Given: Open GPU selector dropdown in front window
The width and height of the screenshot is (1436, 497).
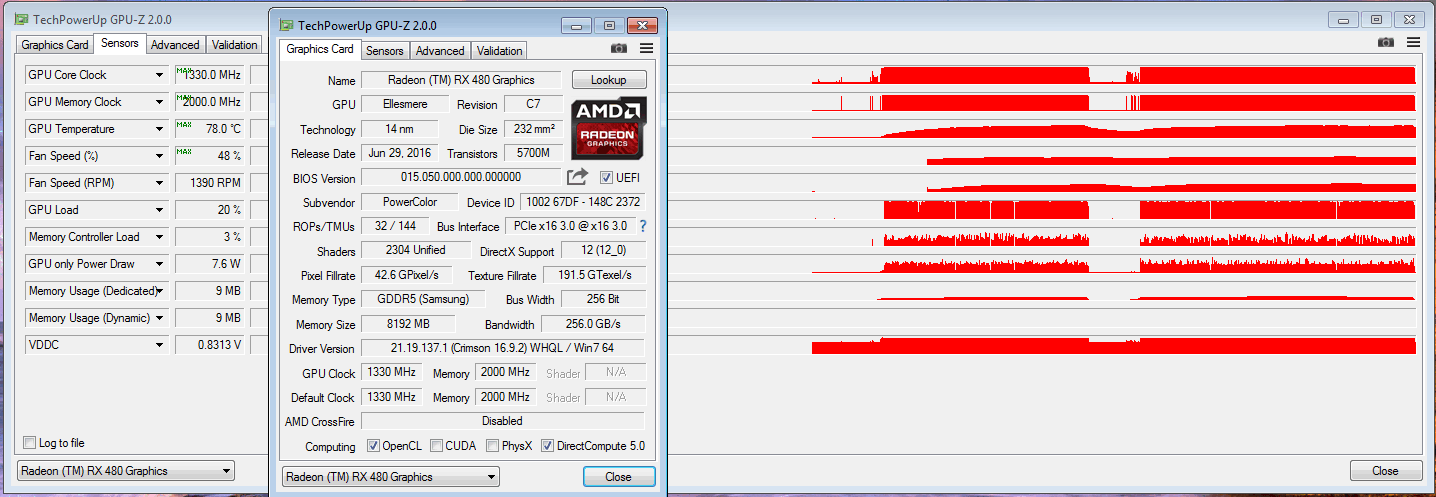Looking at the screenshot, I should click(390, 477).
